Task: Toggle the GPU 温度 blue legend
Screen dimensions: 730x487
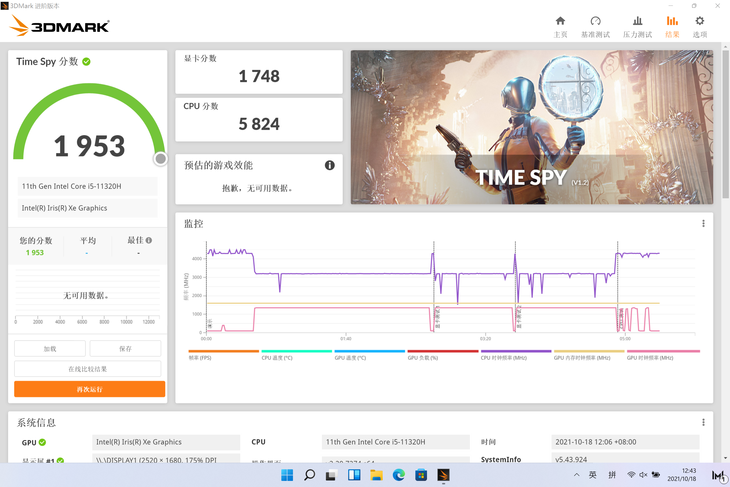Action: coord(370,355)
